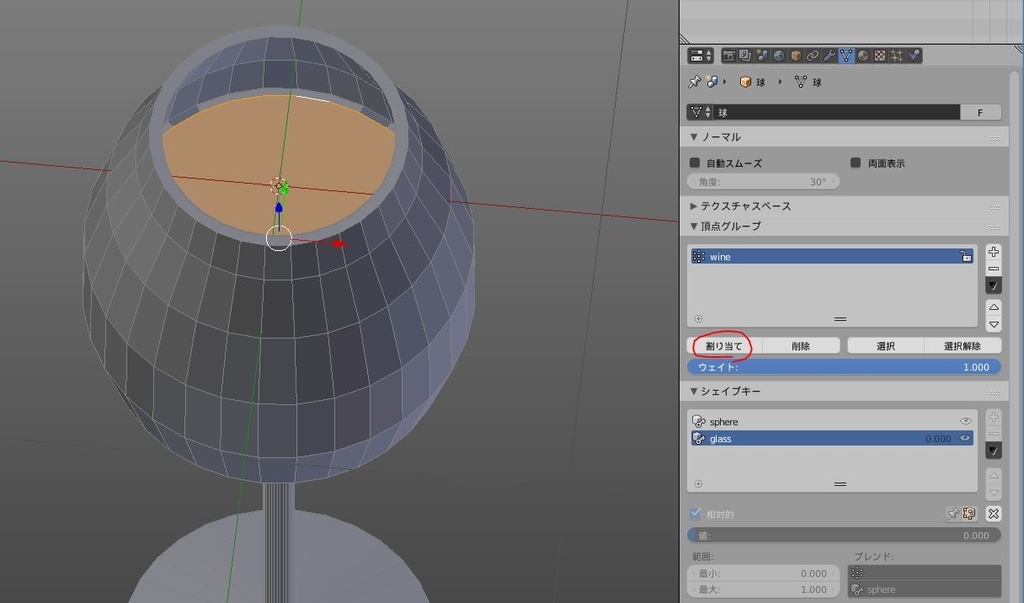Switch to the Render properties tab (camera icon)

tap(729, 56)
